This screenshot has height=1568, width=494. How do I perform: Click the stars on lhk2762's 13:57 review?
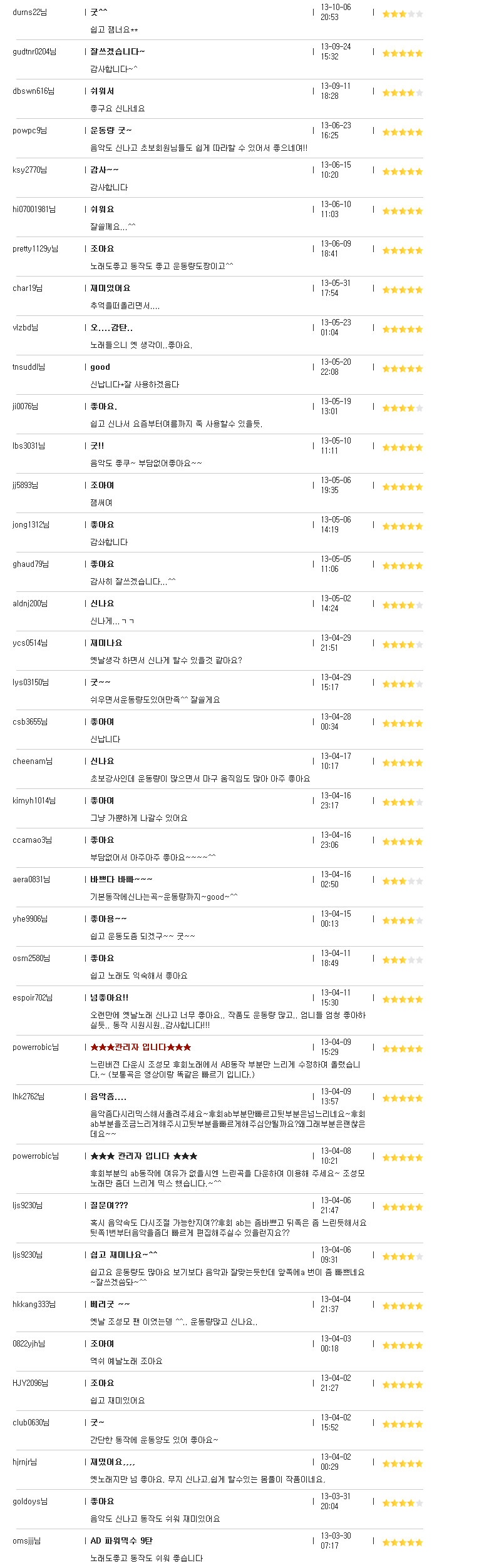click(403, 1098)
